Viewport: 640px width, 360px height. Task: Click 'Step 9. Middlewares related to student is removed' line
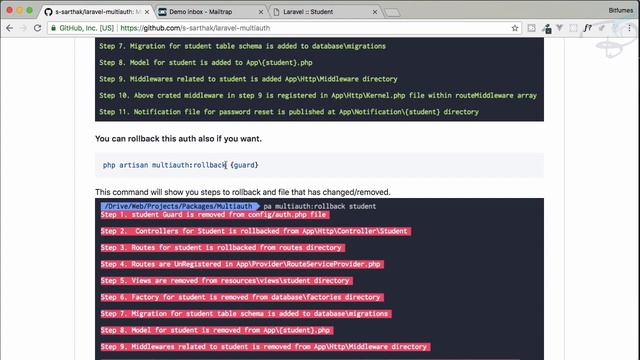pos(265,347)
